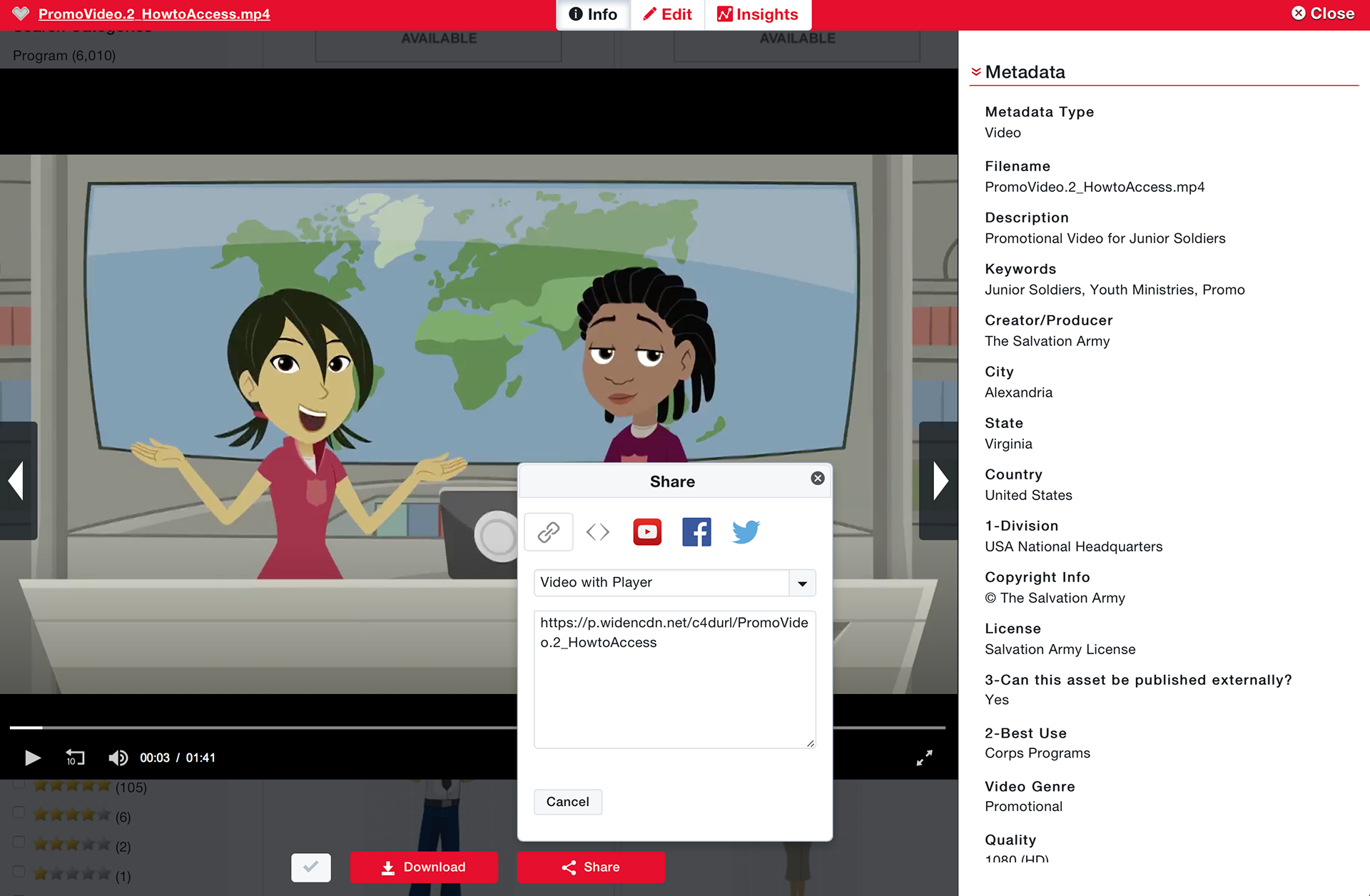Screen dimensions: 1370x896
Task: Click the heart favorite icon
Action: [21, 14]
